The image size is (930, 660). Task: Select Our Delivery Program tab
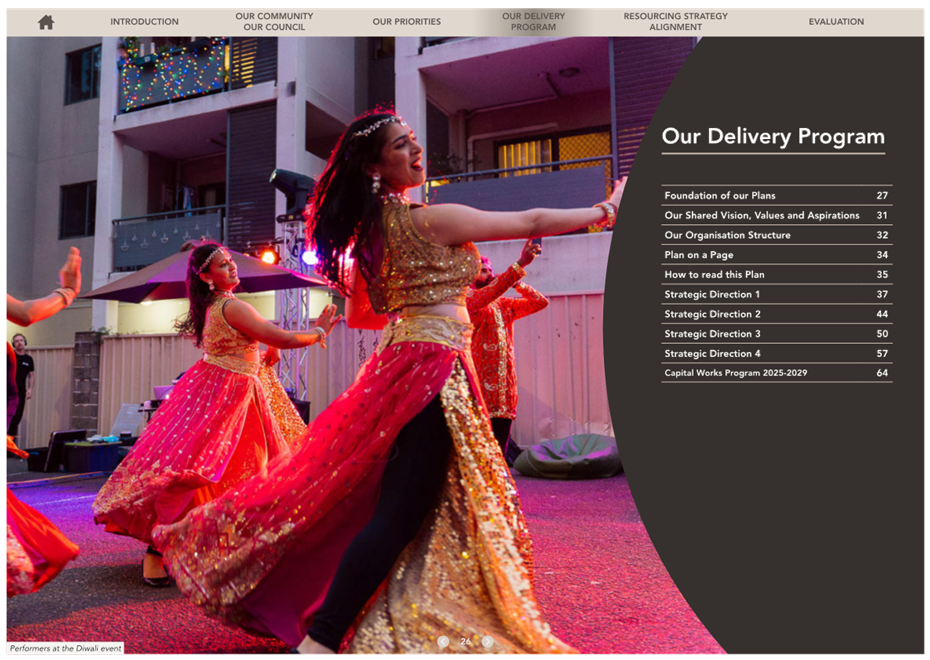(x=533, y=22)
